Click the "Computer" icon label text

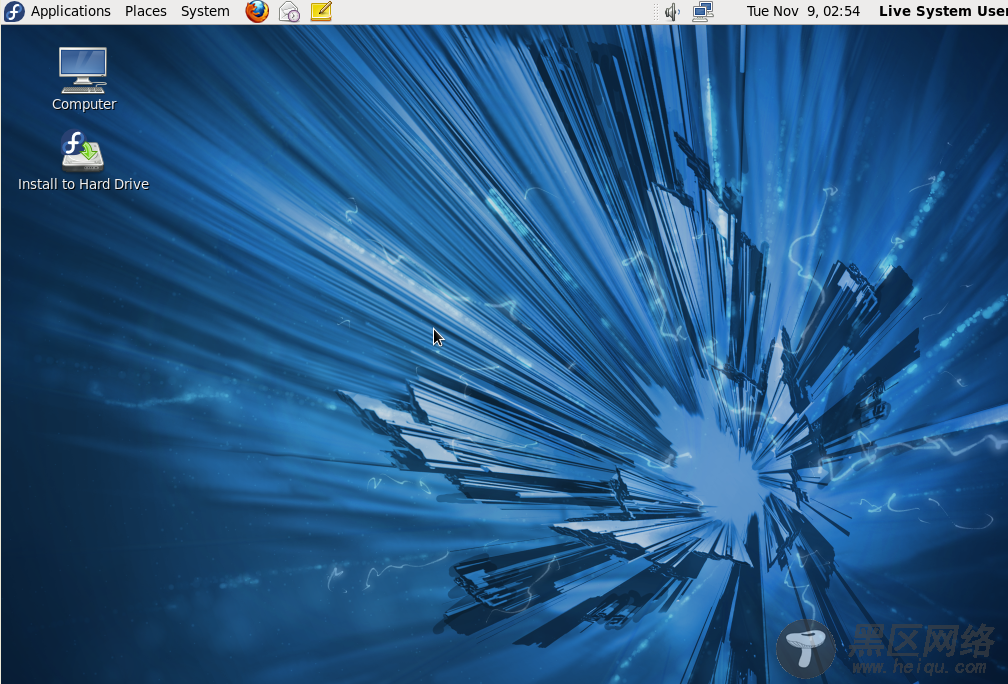pyautogui.click(x=84, y=104)
